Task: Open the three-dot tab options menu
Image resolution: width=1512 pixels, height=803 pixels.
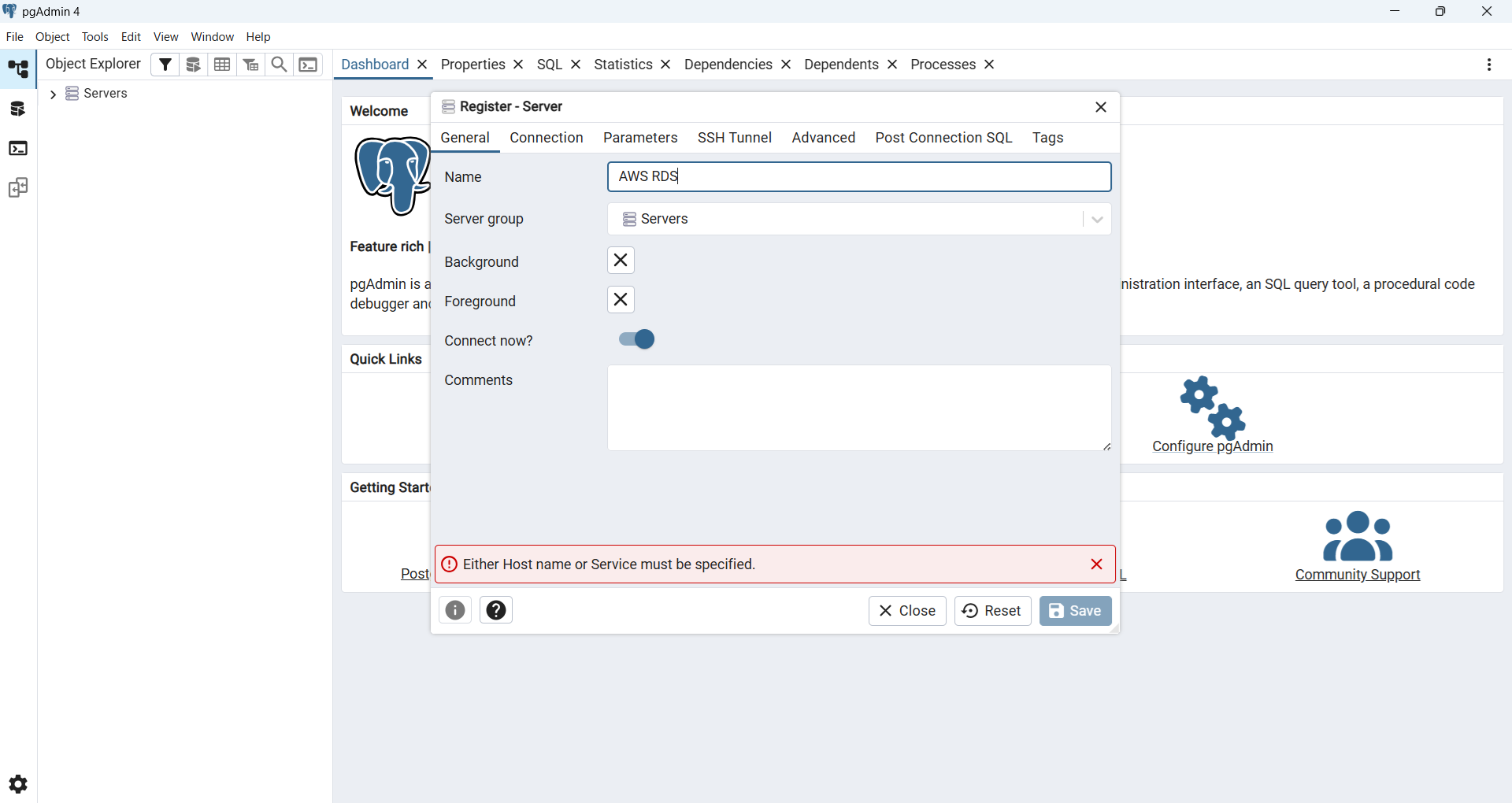Action: pos(1488,65)
